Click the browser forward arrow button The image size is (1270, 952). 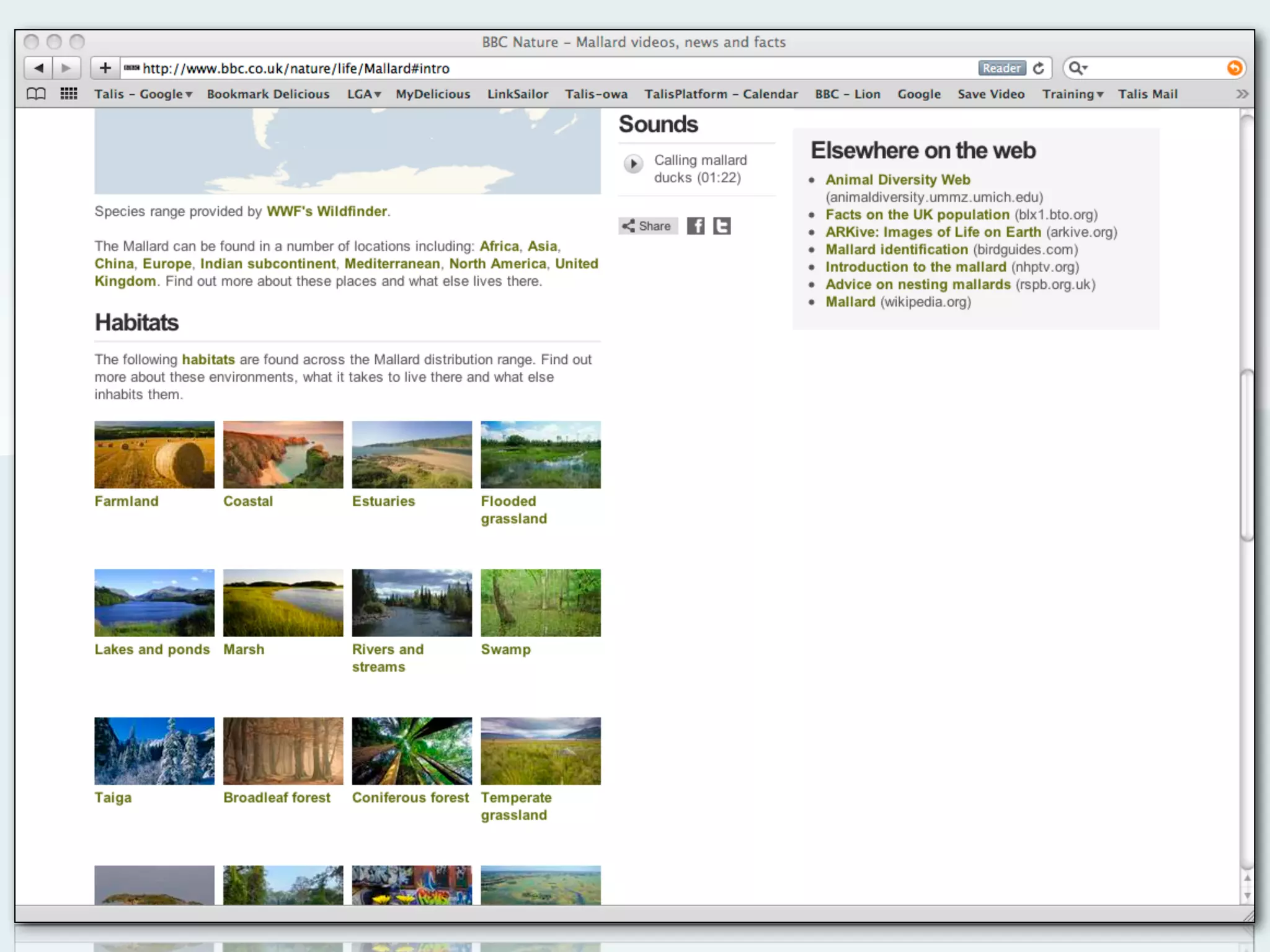(x=66, y=68)
